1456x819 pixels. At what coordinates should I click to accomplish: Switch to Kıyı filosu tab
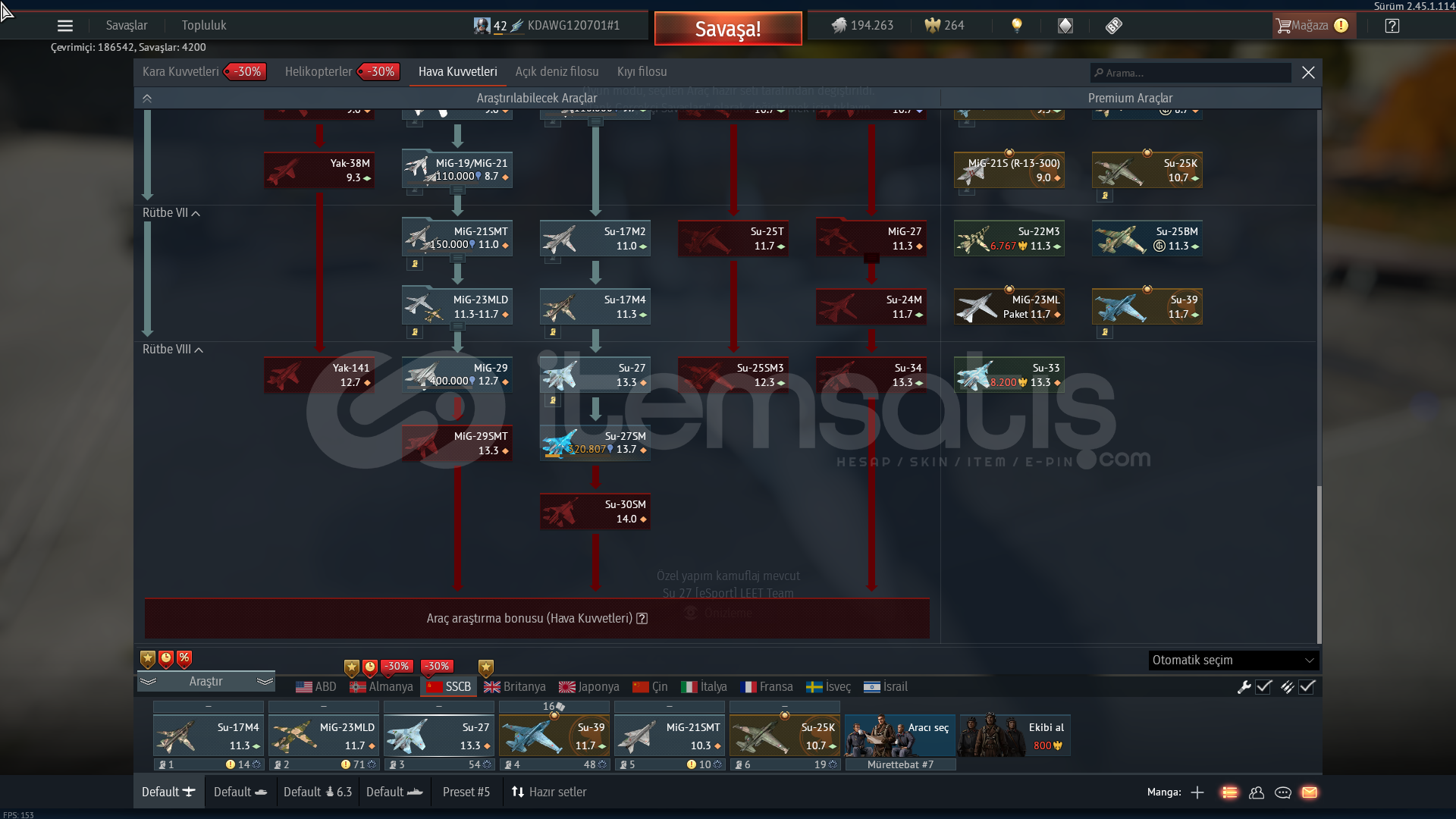point(642,72)
